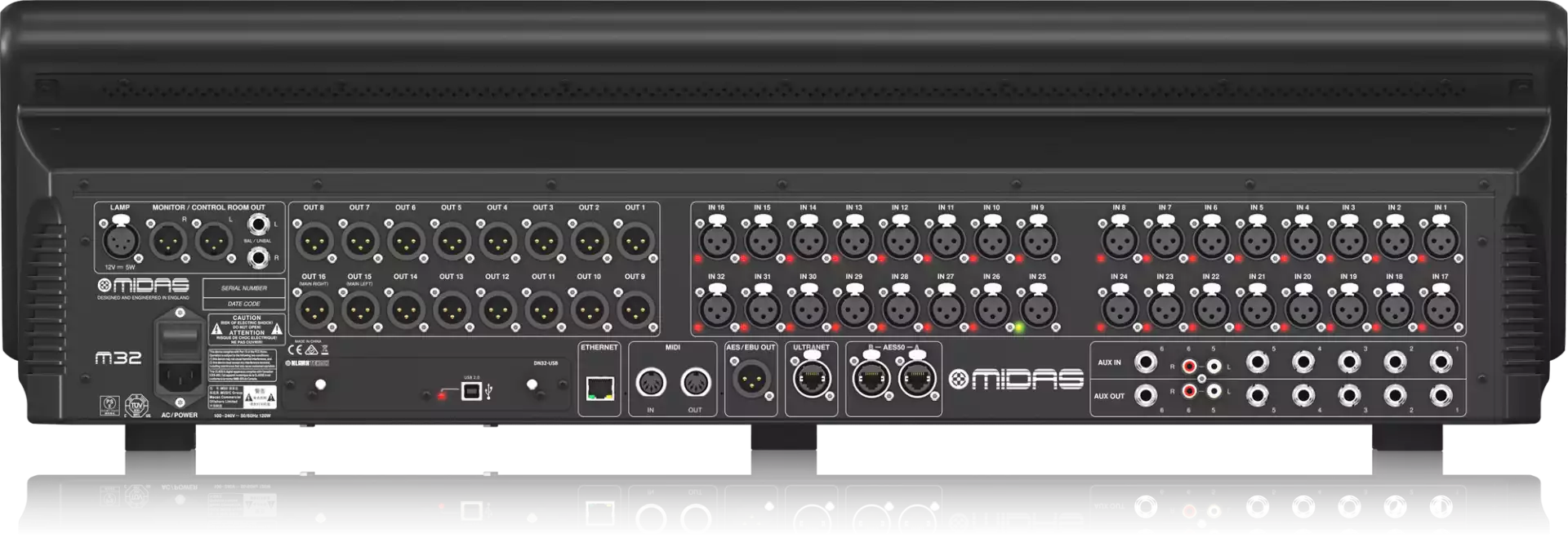The image size is (1568, 538).
Task: Click the Ethernet RJ45 port
Action: point(600,389)
